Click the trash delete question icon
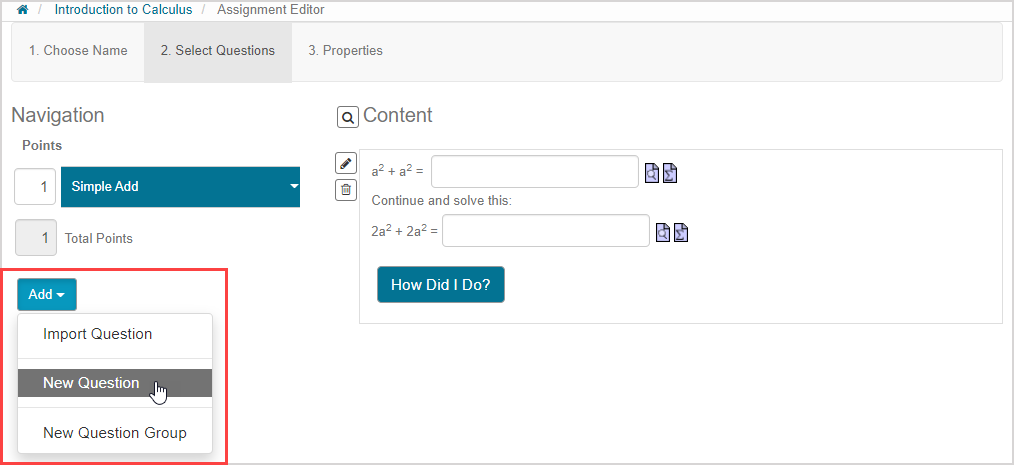 tap(346, 189)
